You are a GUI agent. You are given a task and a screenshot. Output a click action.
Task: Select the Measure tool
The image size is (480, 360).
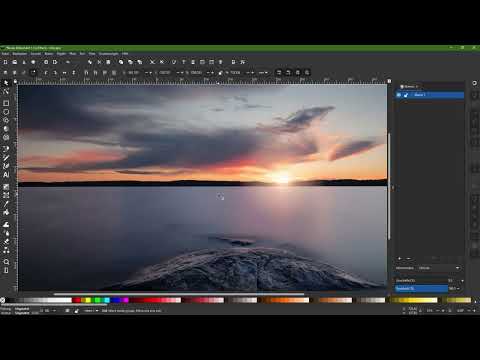click(6, 270)
